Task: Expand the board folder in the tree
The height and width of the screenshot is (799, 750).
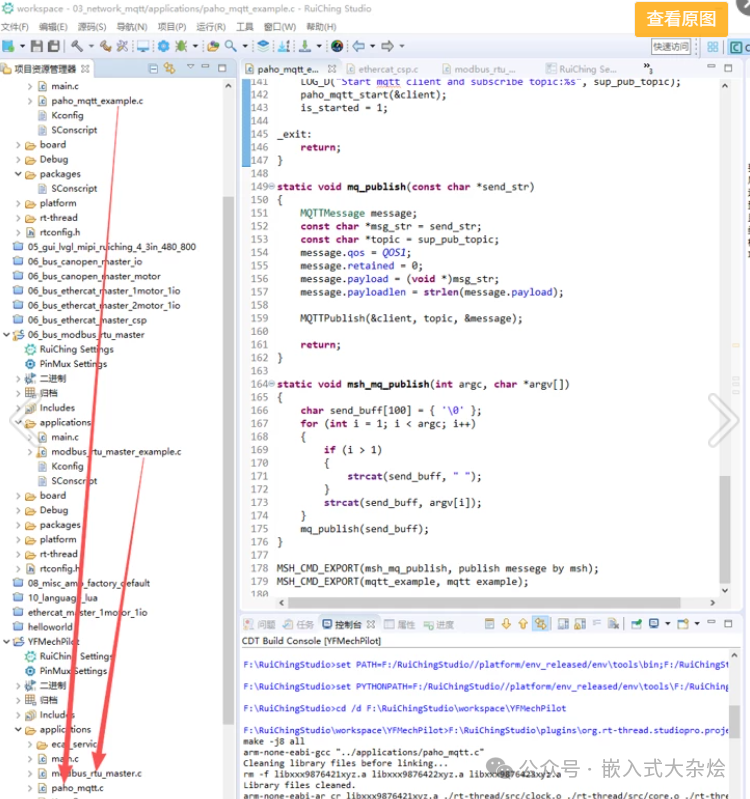Action: [x=18, y=145]
